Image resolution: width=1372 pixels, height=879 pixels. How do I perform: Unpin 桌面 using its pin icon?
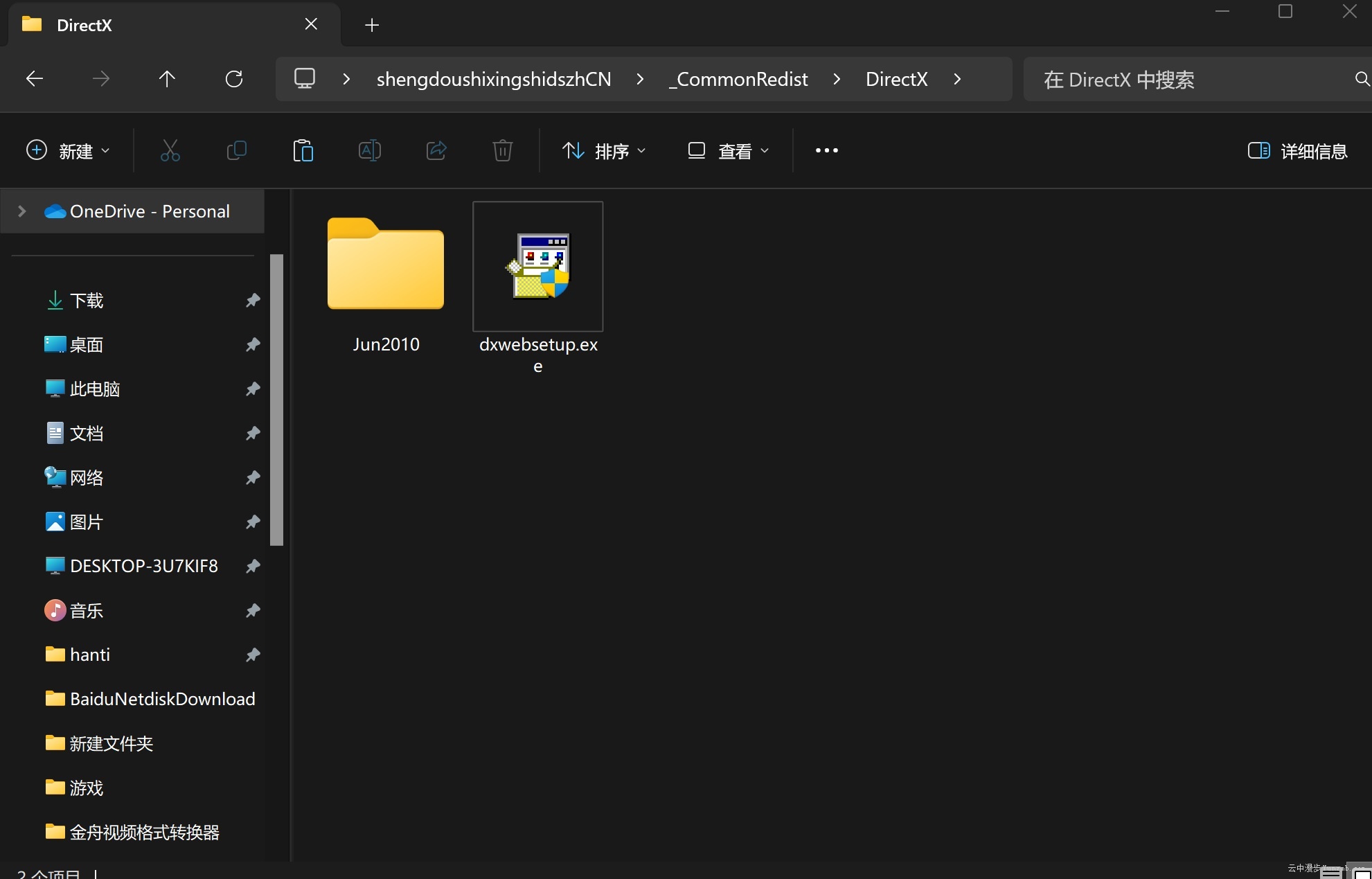[253, 344]
